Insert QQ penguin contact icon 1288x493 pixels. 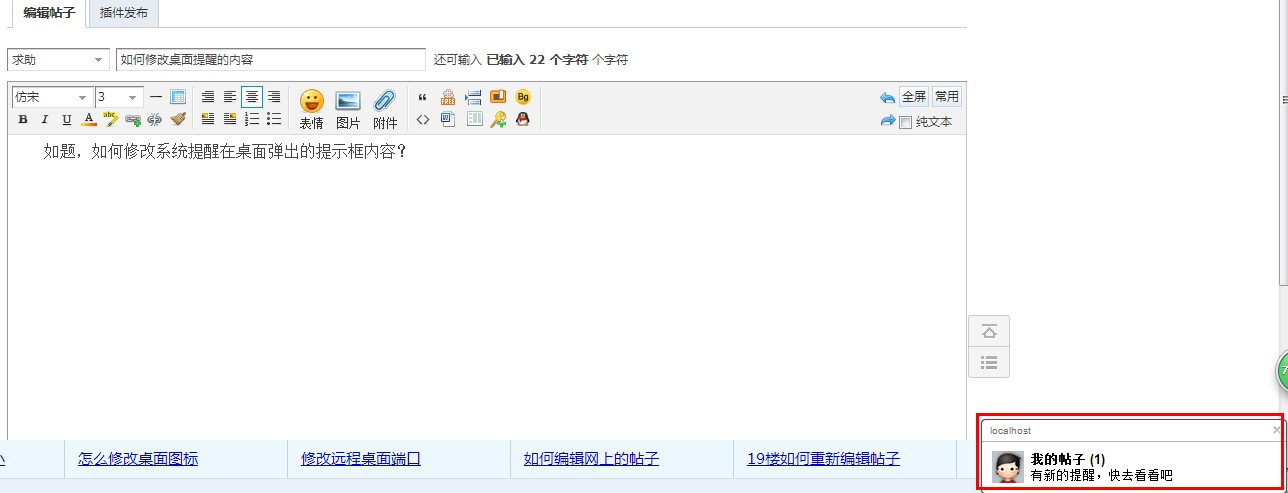[x=523, y=119]
